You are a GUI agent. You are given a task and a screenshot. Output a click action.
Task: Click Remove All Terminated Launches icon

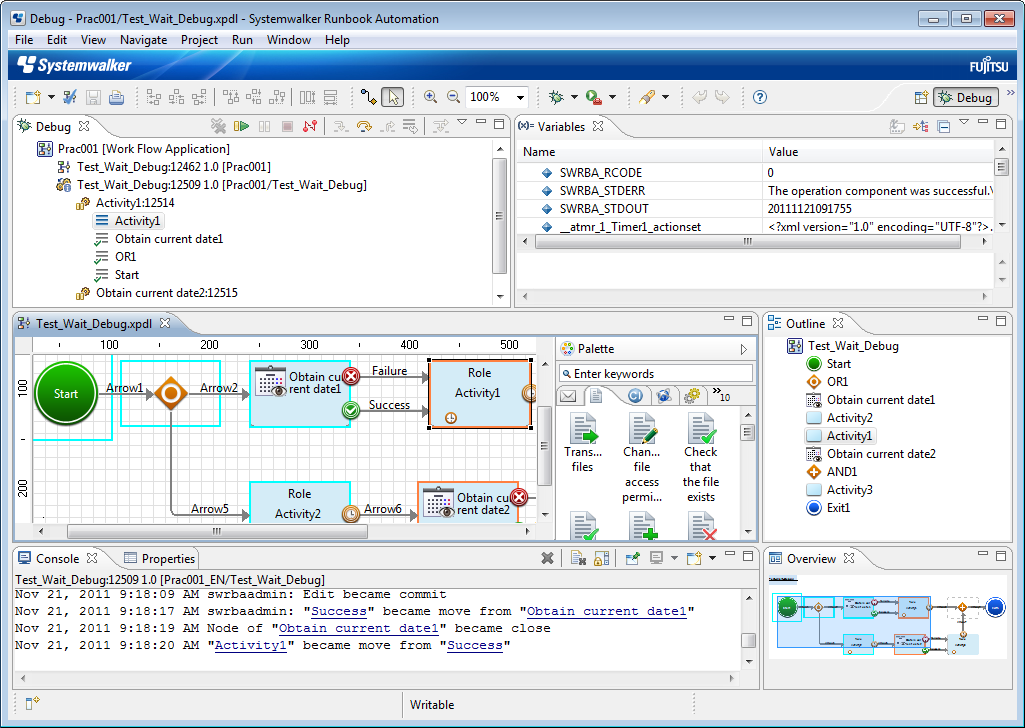pyautogui.click(x=218, y=126)
